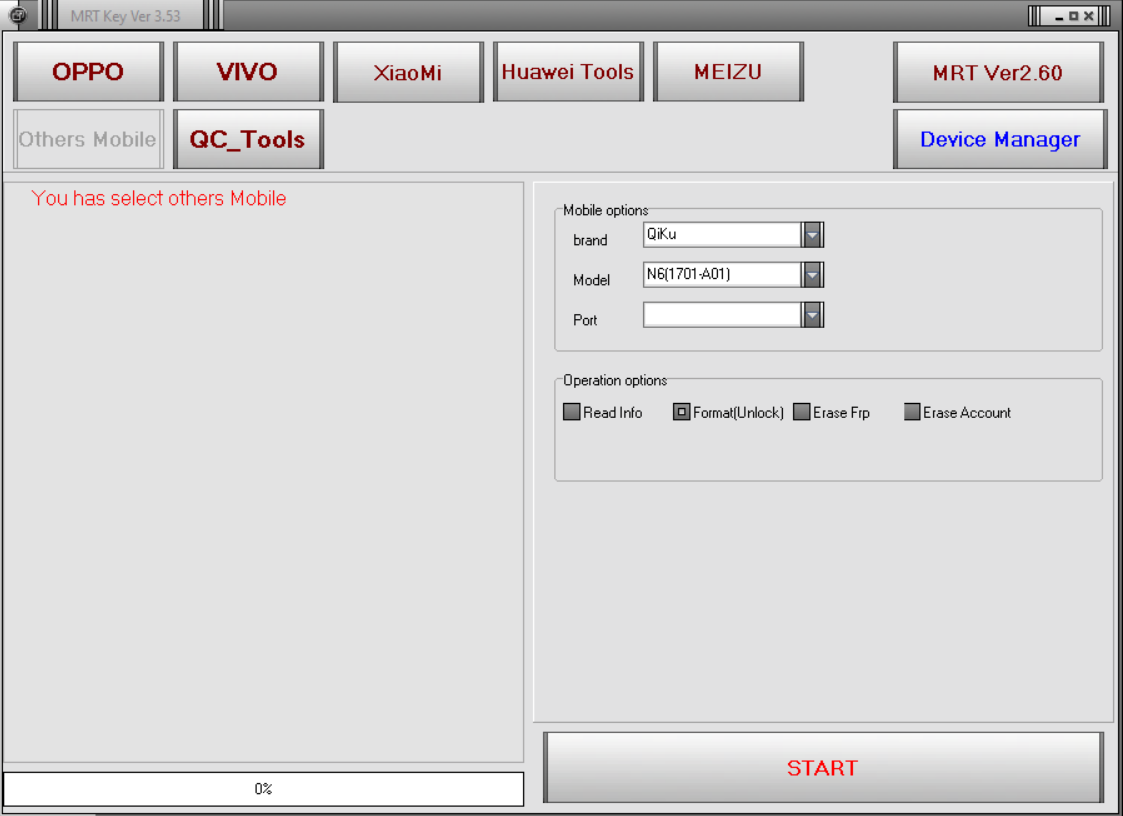Click the START button

coord(823,767)
